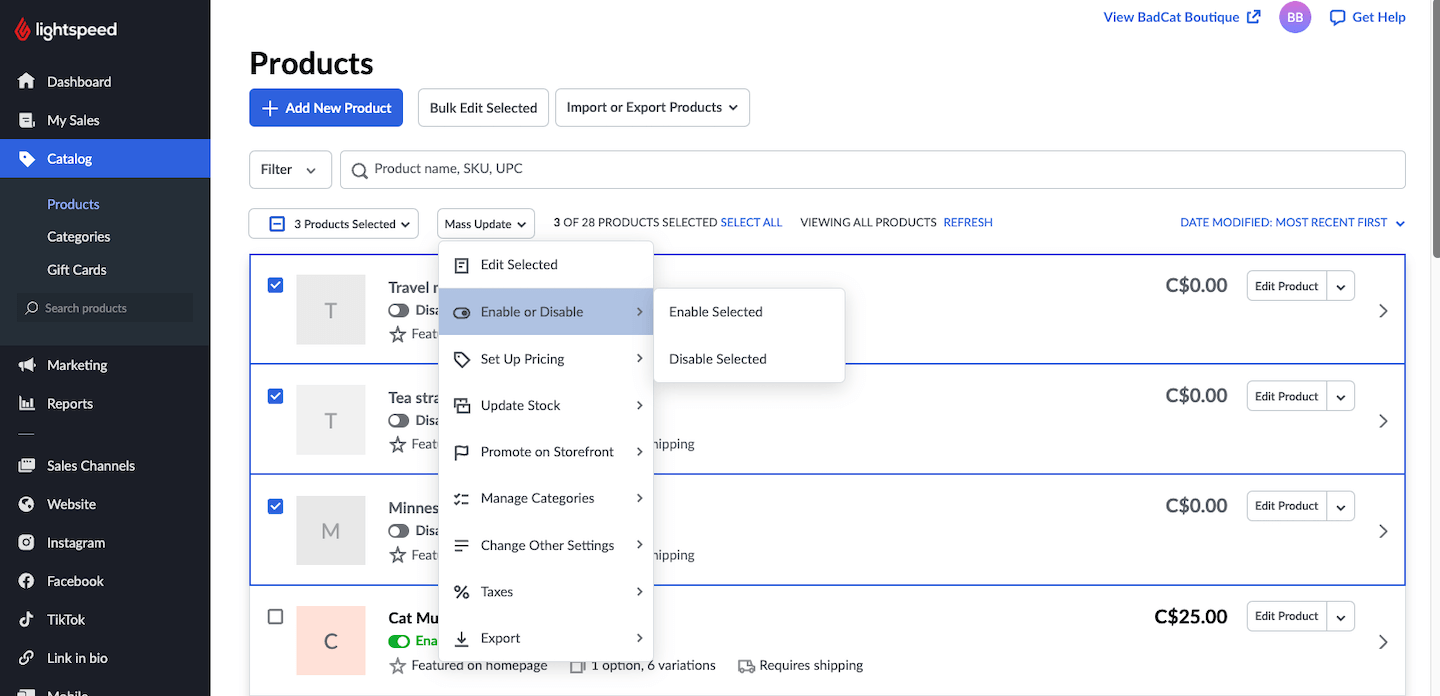Click the Cat Mug 'C' thumbnail

(331, 641)
